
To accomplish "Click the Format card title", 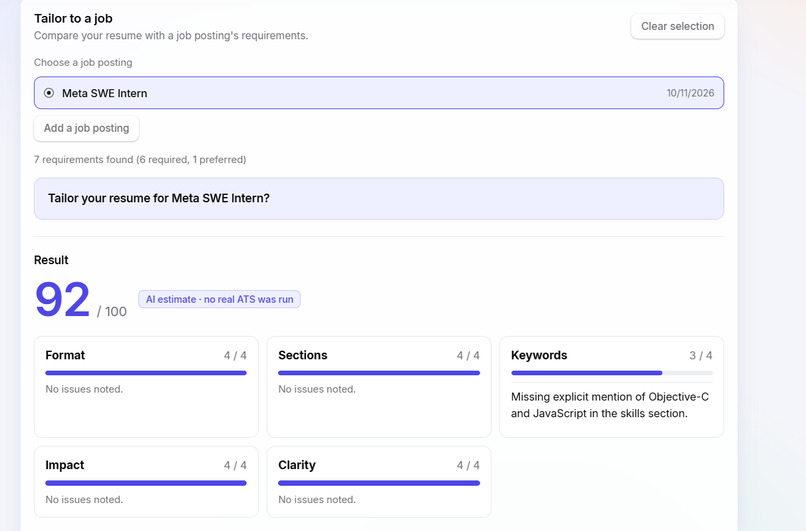I will [x=65, y=355].
